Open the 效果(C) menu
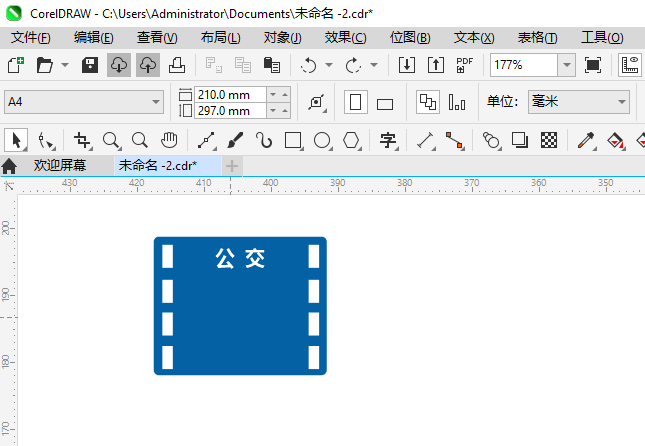This screenshot has height=446, width=645. 346,37
